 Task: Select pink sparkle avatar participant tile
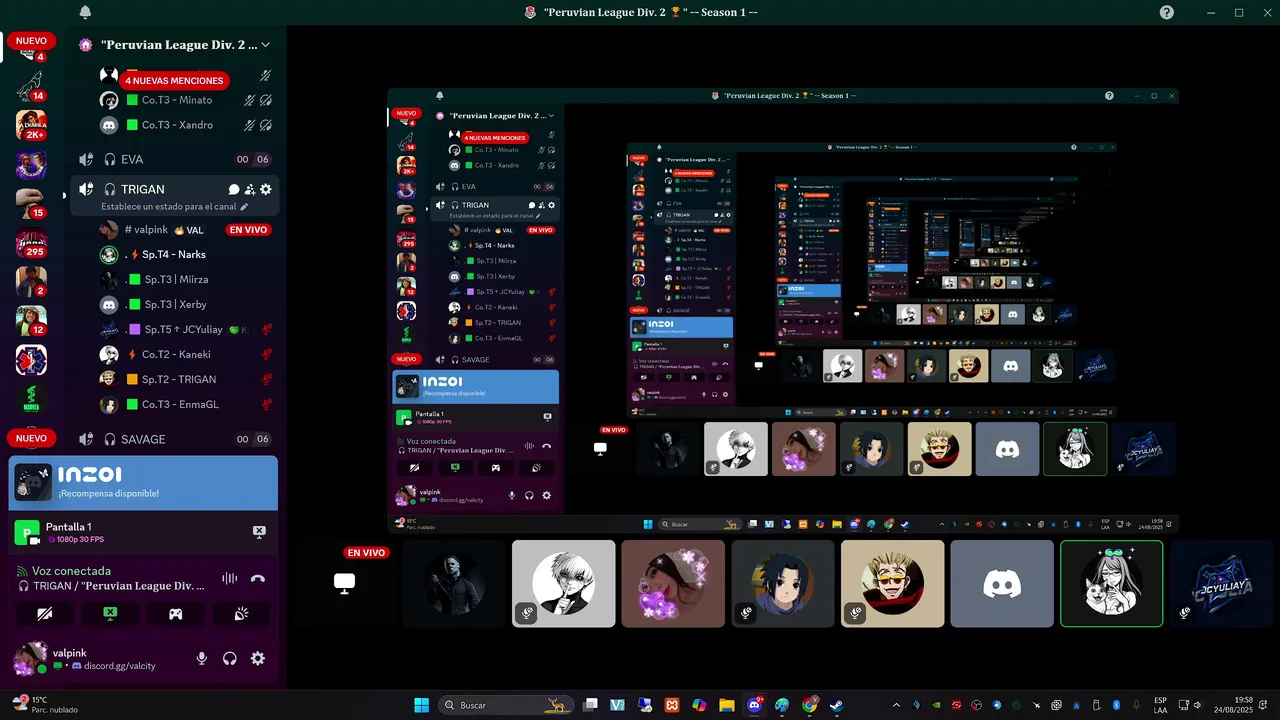pyautogui.click(x=673, y=584)
